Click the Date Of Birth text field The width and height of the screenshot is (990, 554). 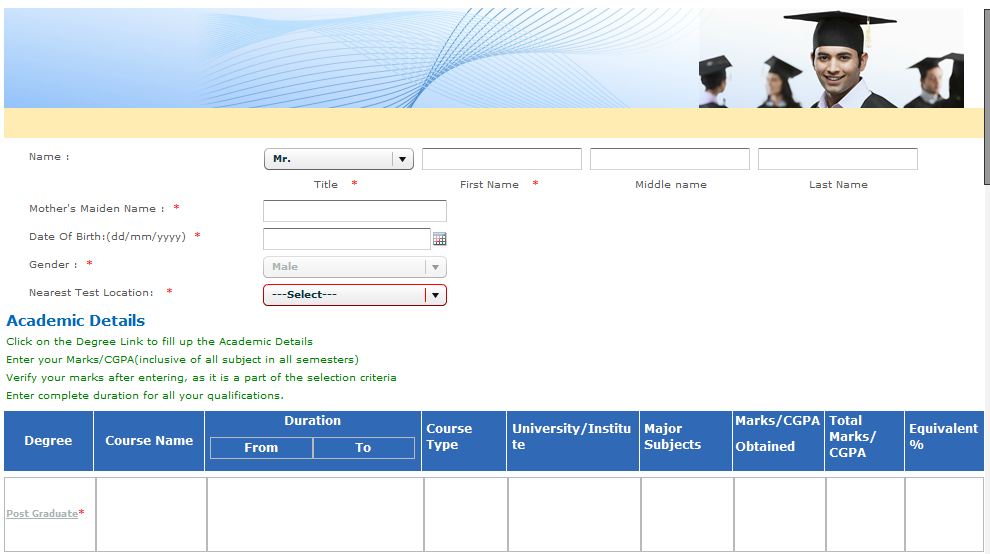point(347,239)
